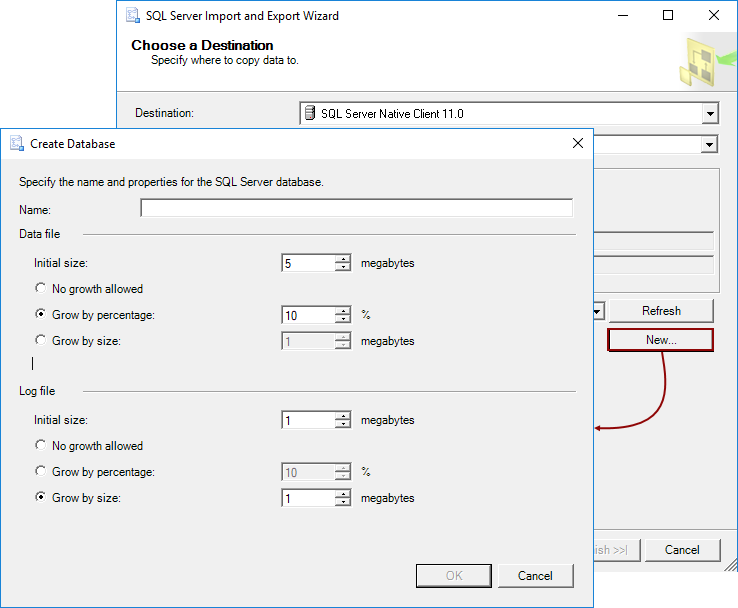Click Data file grow percentage value field

coord(308,315)
